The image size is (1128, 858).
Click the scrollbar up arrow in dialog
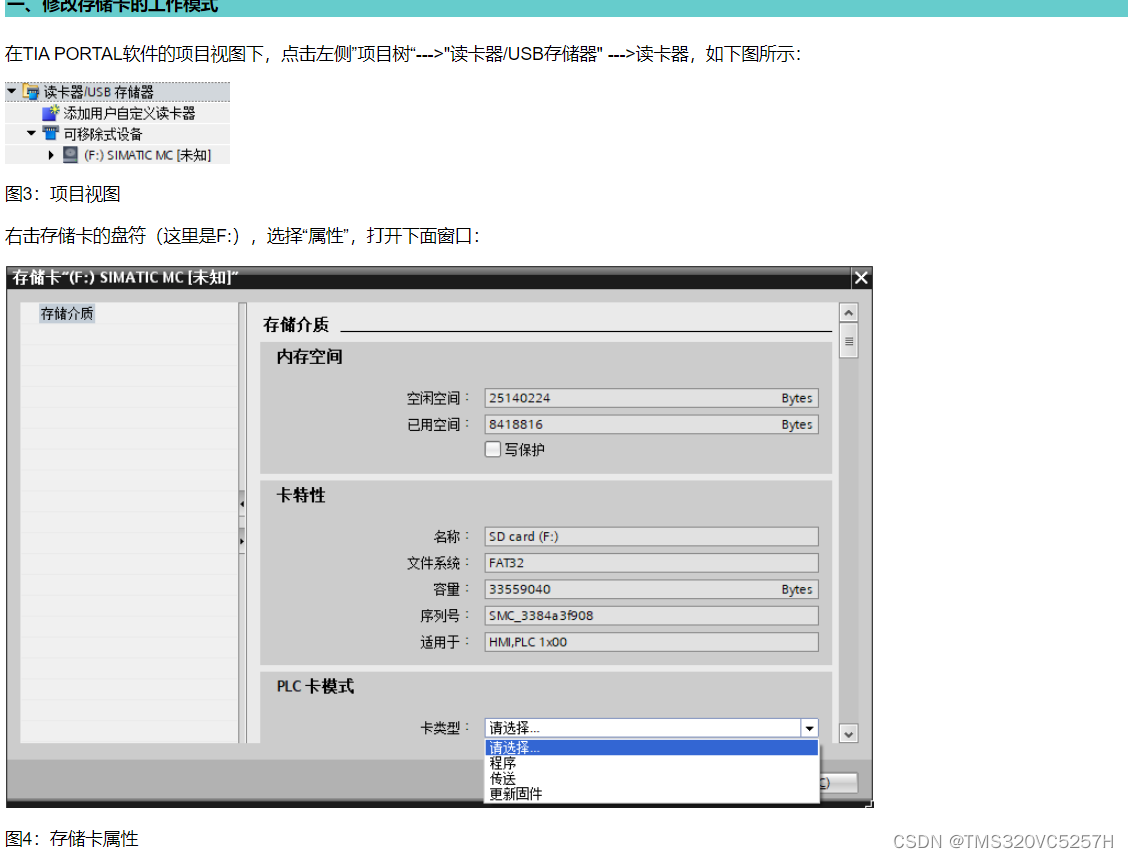coord(849,312)
